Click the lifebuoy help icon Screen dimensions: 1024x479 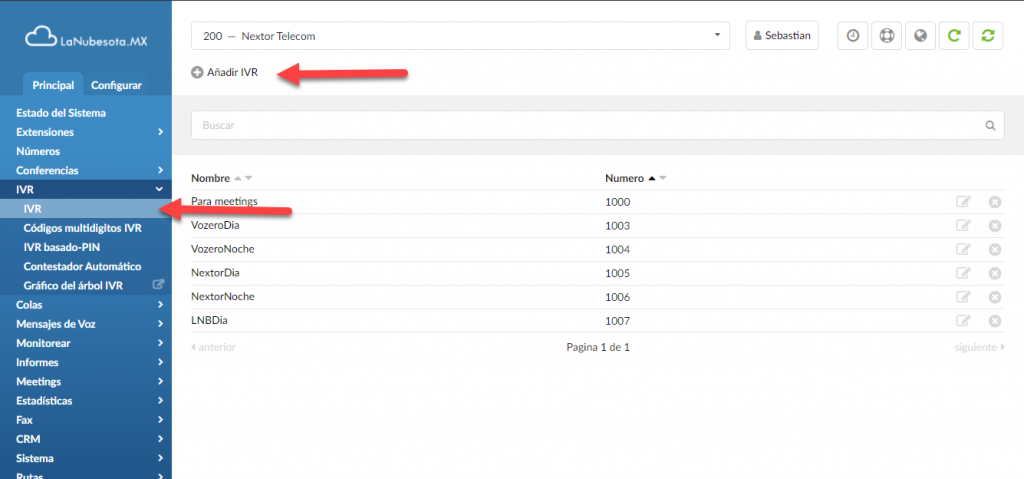click(x=886, y=36)
